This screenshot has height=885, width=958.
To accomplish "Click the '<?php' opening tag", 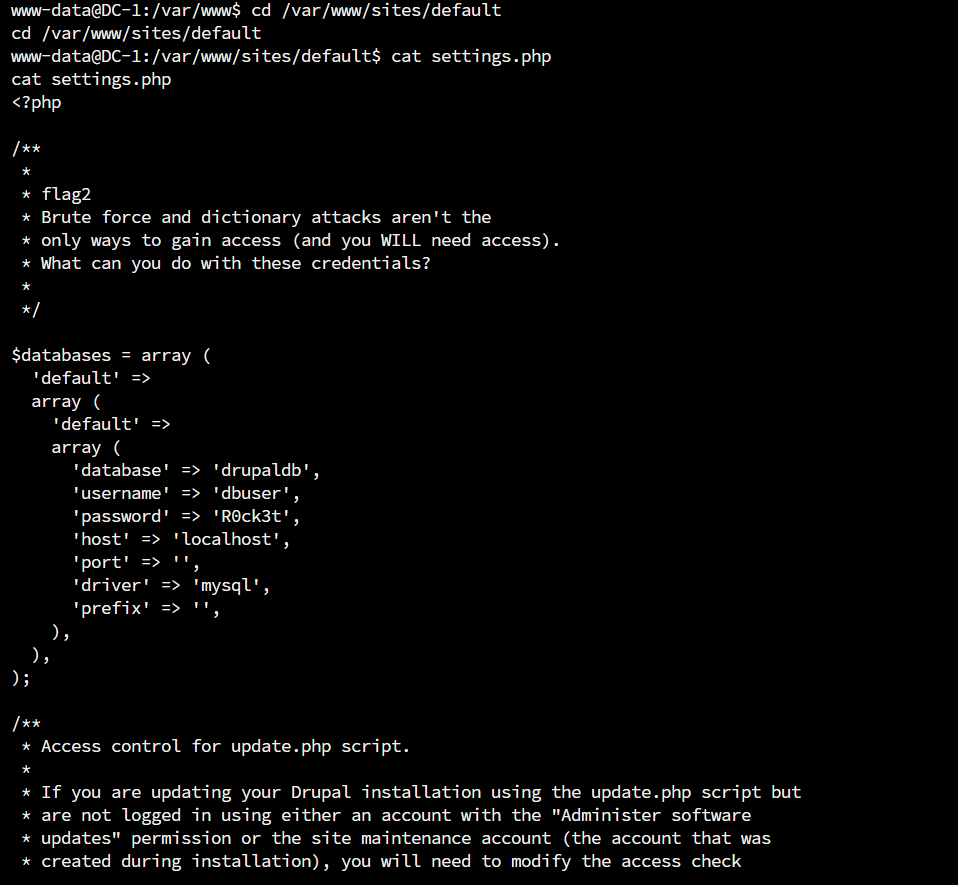I will click(37, 102).
